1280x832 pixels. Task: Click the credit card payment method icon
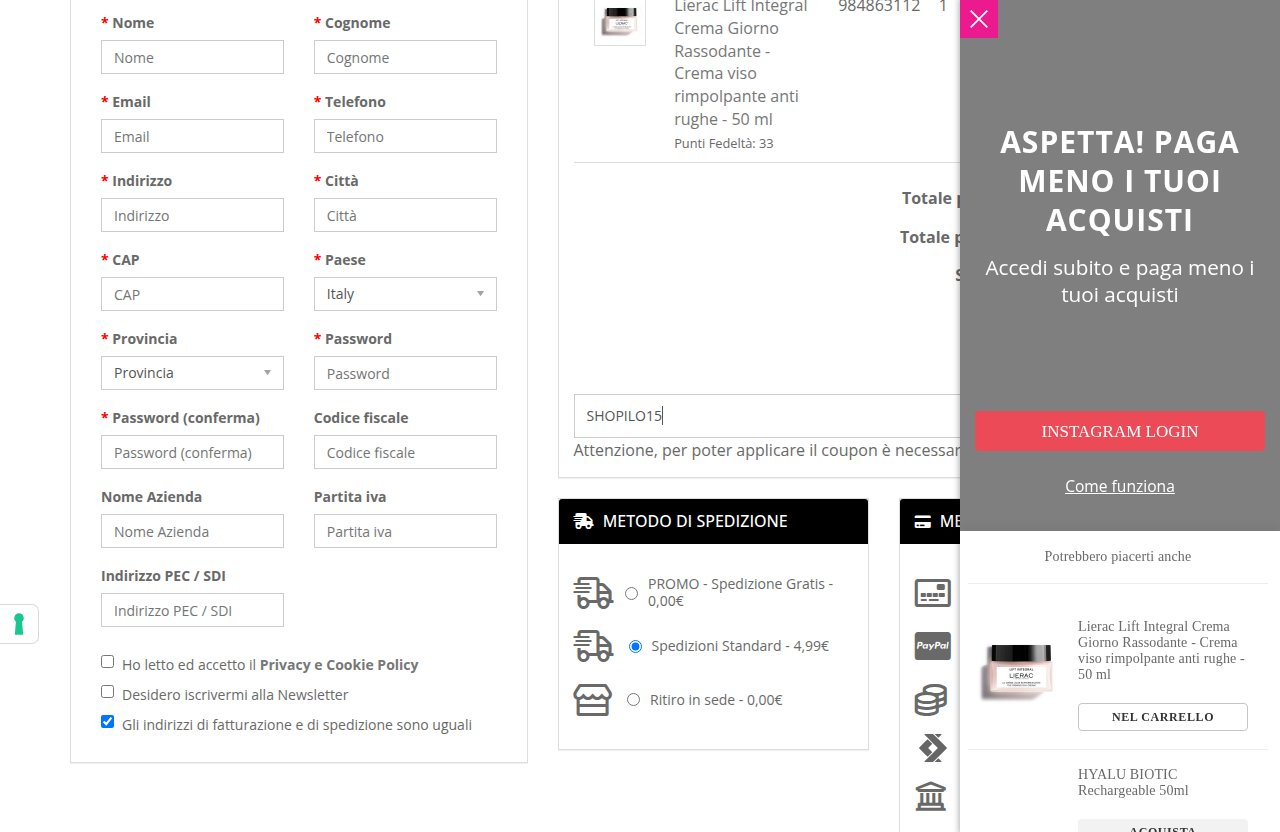click(x=933, y=593)
